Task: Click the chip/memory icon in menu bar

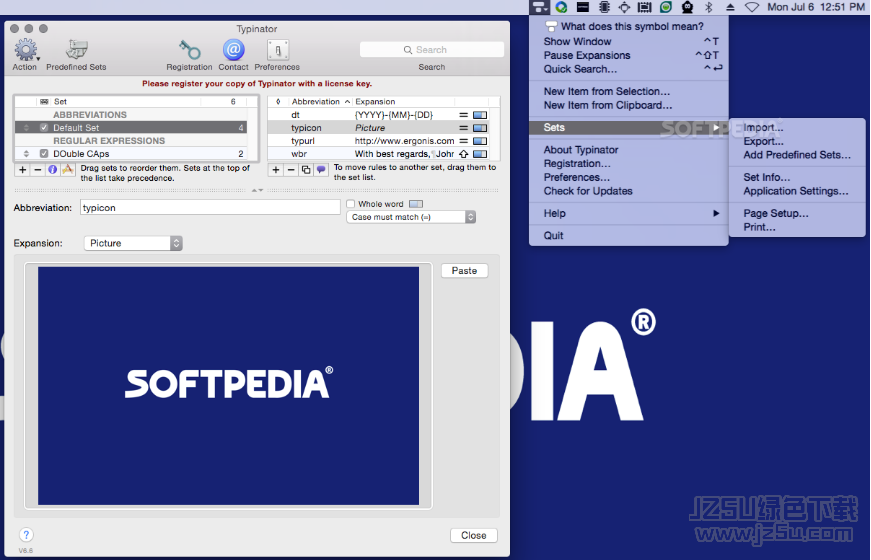Action: (x=604, y=7)
